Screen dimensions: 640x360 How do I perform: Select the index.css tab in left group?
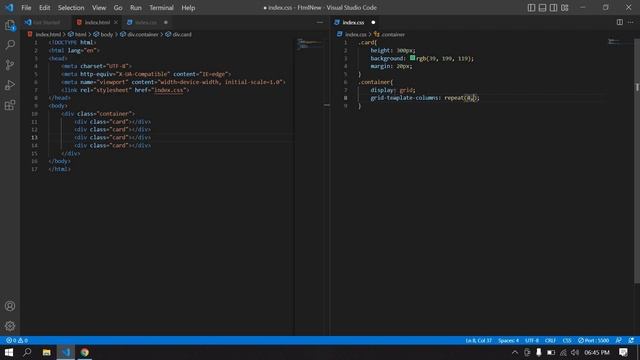[146, 22]
